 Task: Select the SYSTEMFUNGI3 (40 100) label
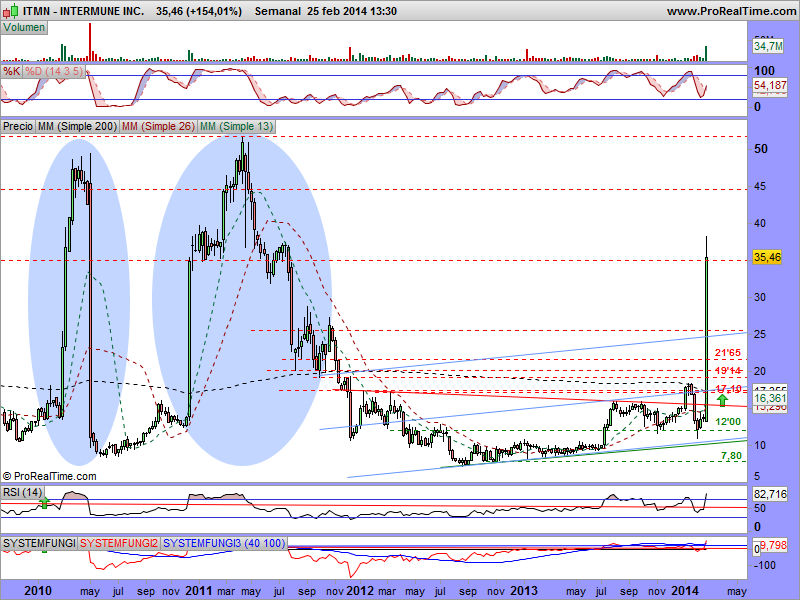pos(224,543)
